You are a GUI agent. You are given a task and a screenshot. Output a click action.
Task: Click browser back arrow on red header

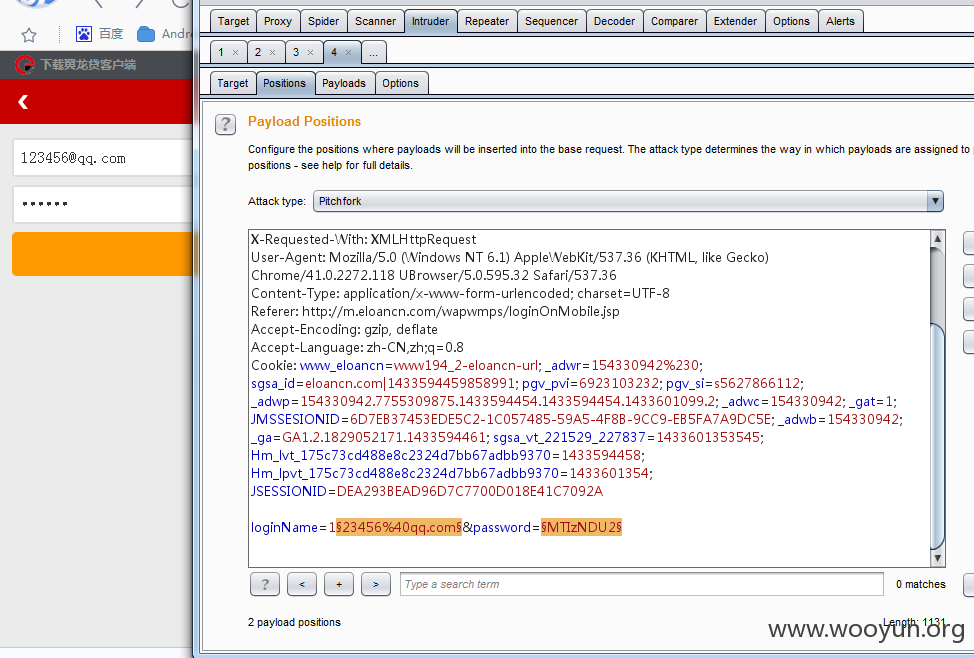(x=23, y=101)
